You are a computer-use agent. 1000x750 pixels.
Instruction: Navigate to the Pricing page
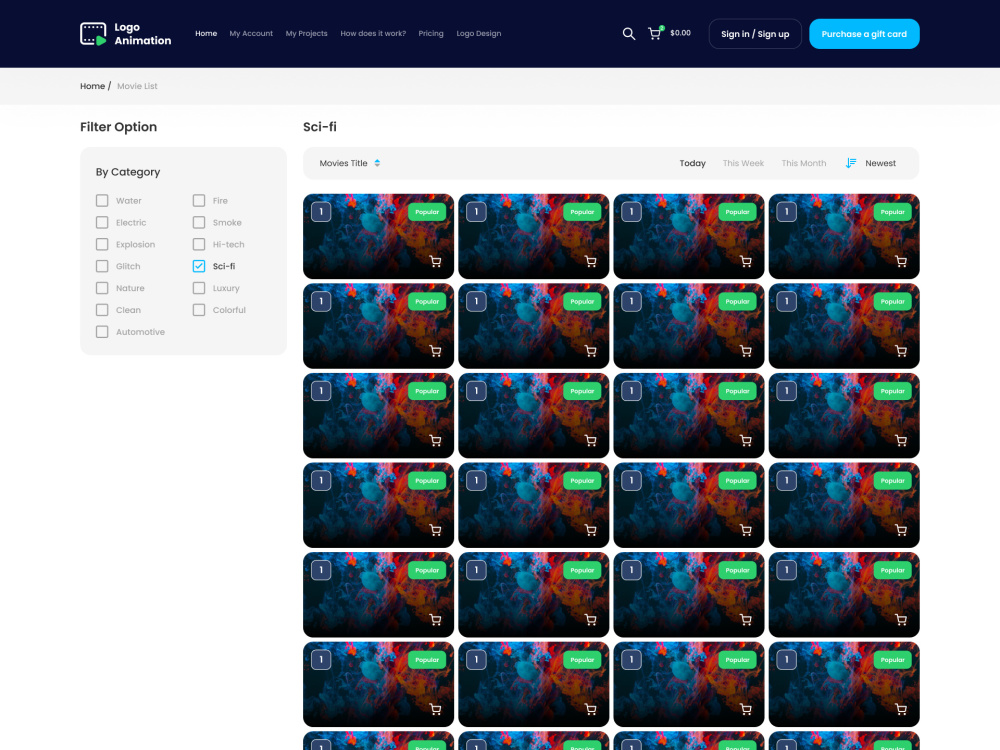(431, 34)
